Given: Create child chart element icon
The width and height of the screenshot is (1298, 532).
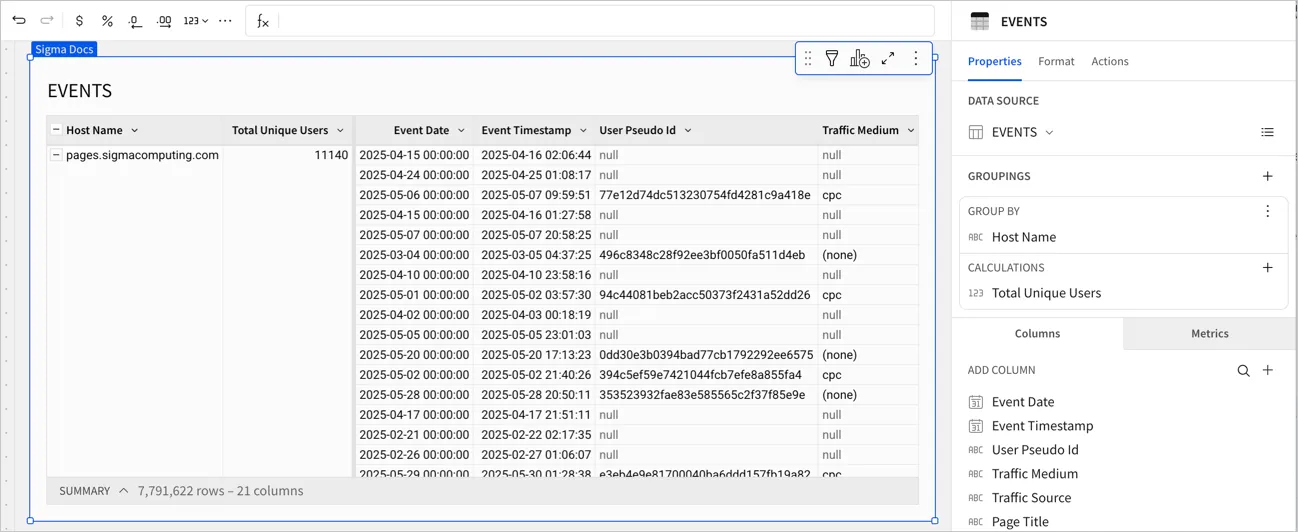Looking at the screenshot, I should 860,59.
